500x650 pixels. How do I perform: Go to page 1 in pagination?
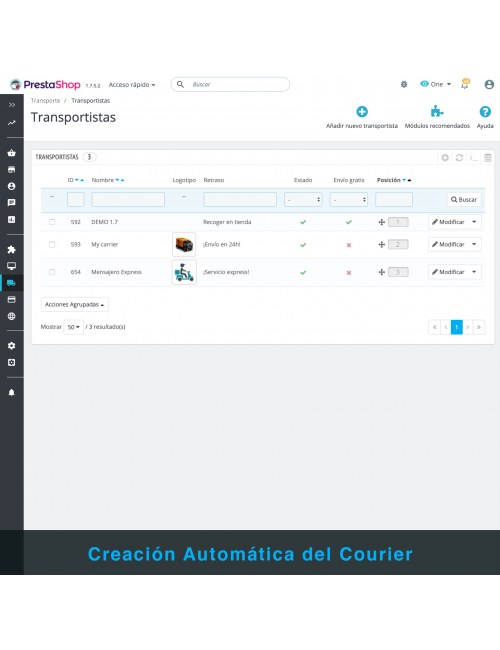point(456,327)
